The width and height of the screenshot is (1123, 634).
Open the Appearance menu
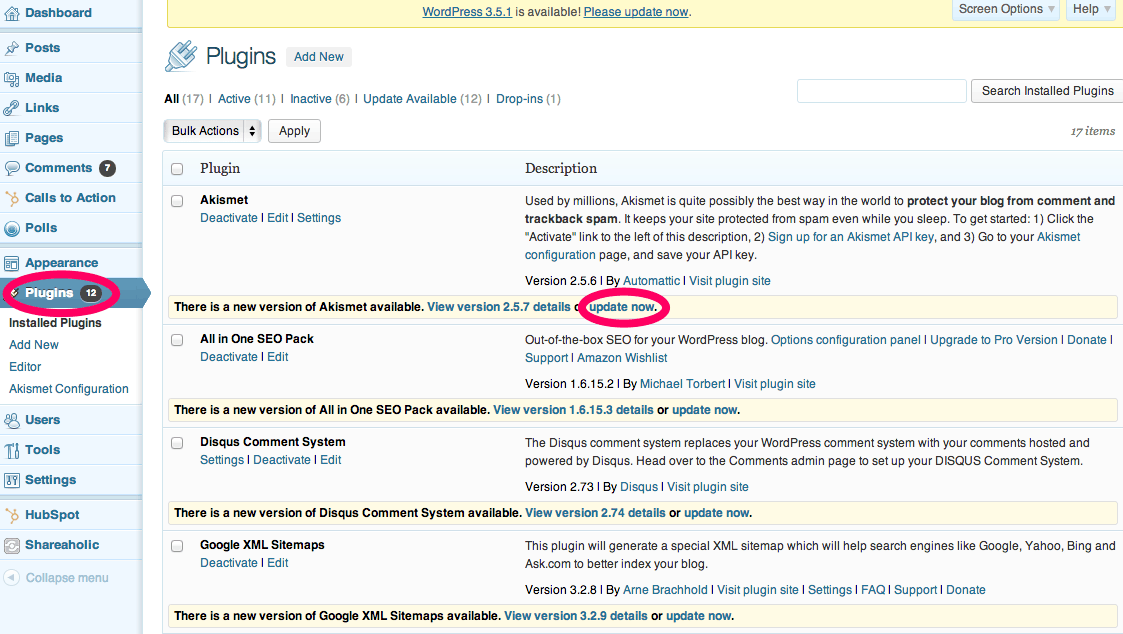pos(62,264)
